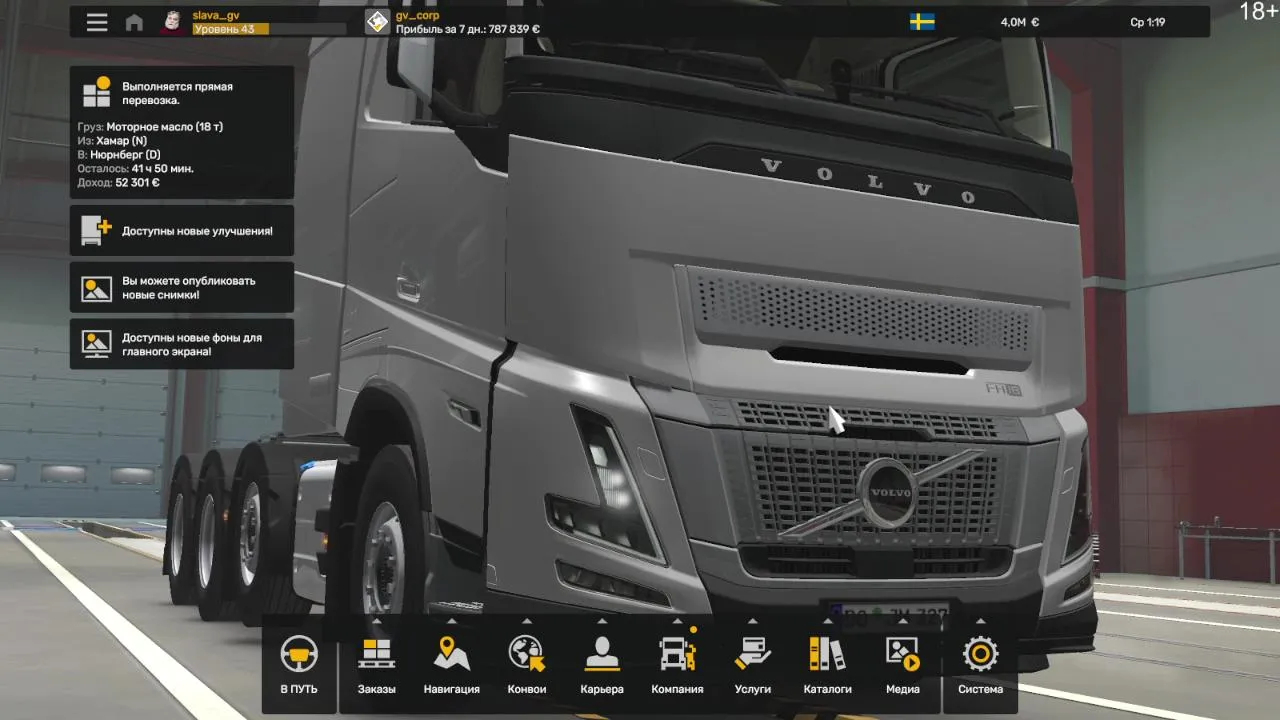
Task: Click the 'Из: Хамар (N)' line
Action: [112, 141]
